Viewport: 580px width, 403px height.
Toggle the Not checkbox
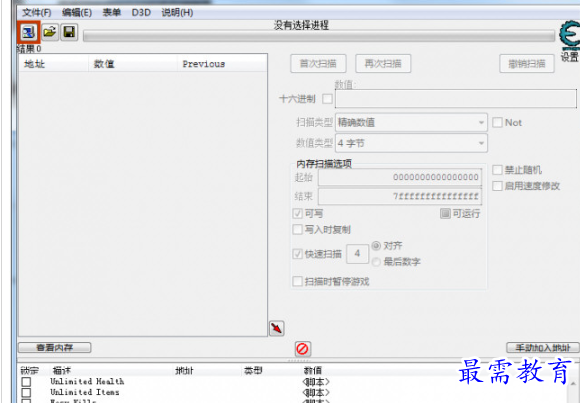click(x=498, y=122)
